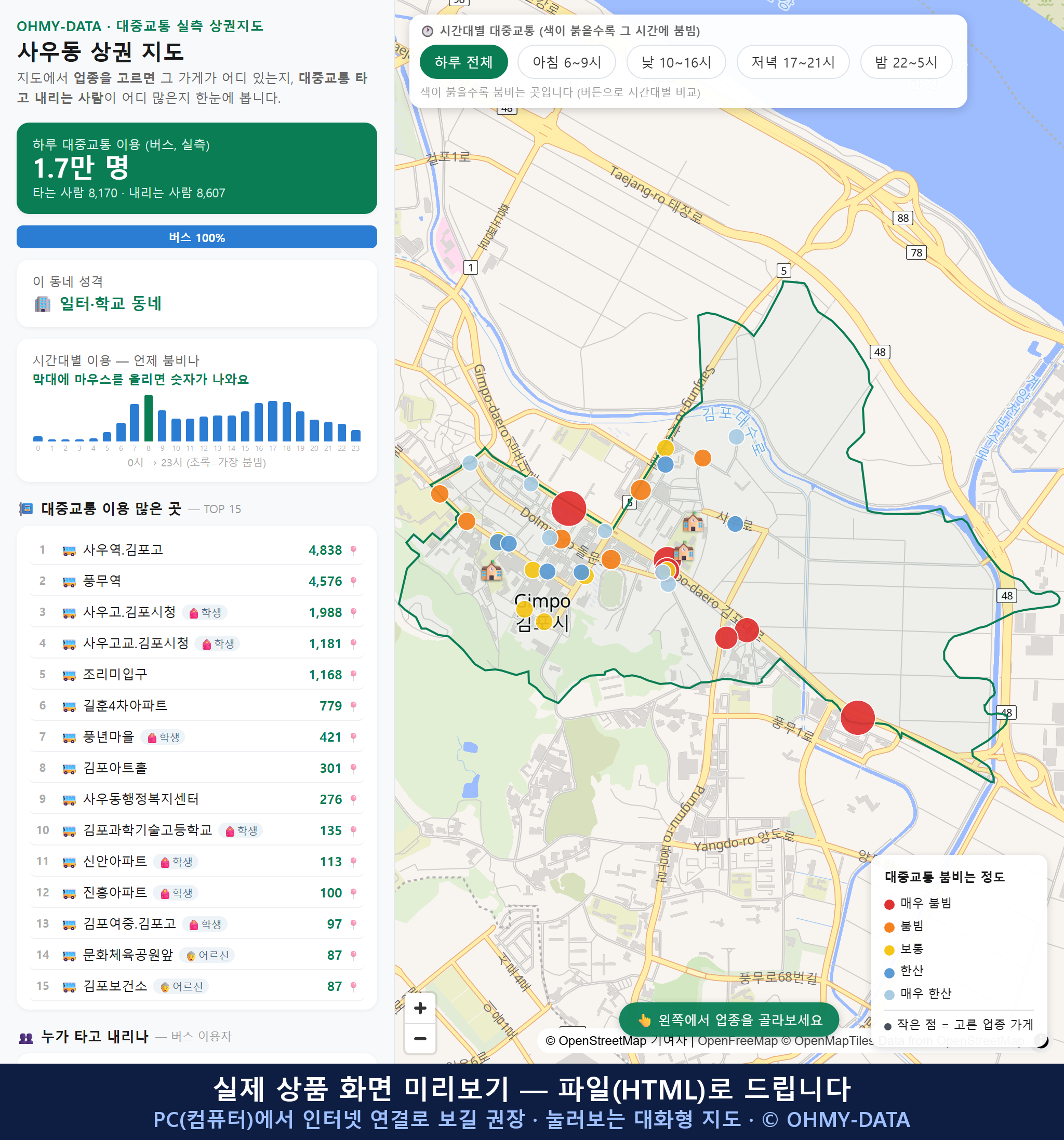Viewport: 1064px width, 1140px height.
Task: Click the pin icon for 김포여중.김포고
Action: (x=353, y=924)
